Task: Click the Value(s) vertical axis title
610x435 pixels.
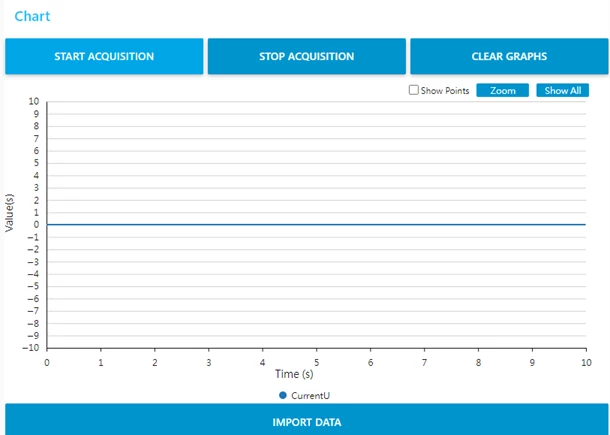Action: pyautogui.click(x=9, y=212)
